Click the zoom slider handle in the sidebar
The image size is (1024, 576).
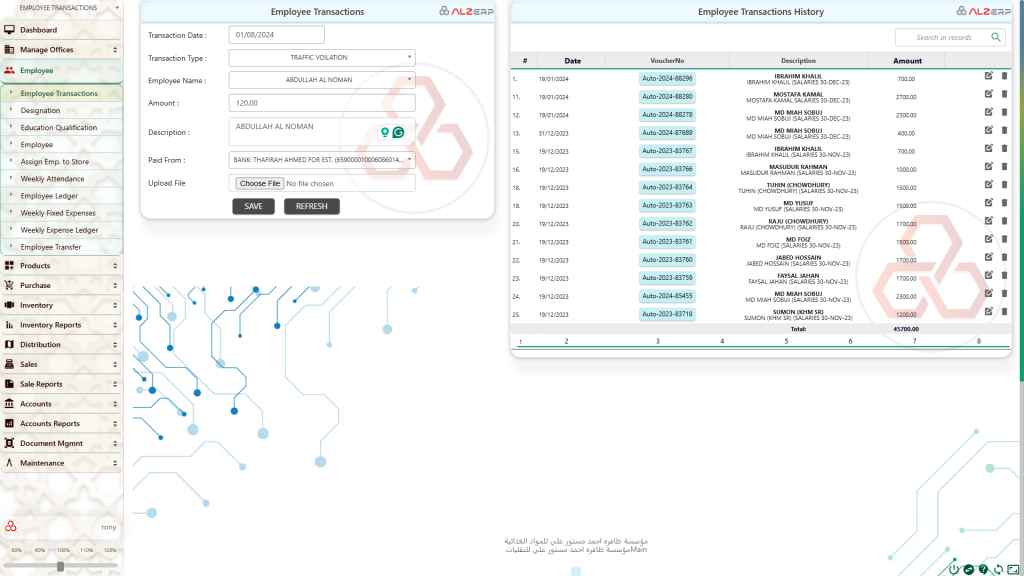[x=60, y=567]
